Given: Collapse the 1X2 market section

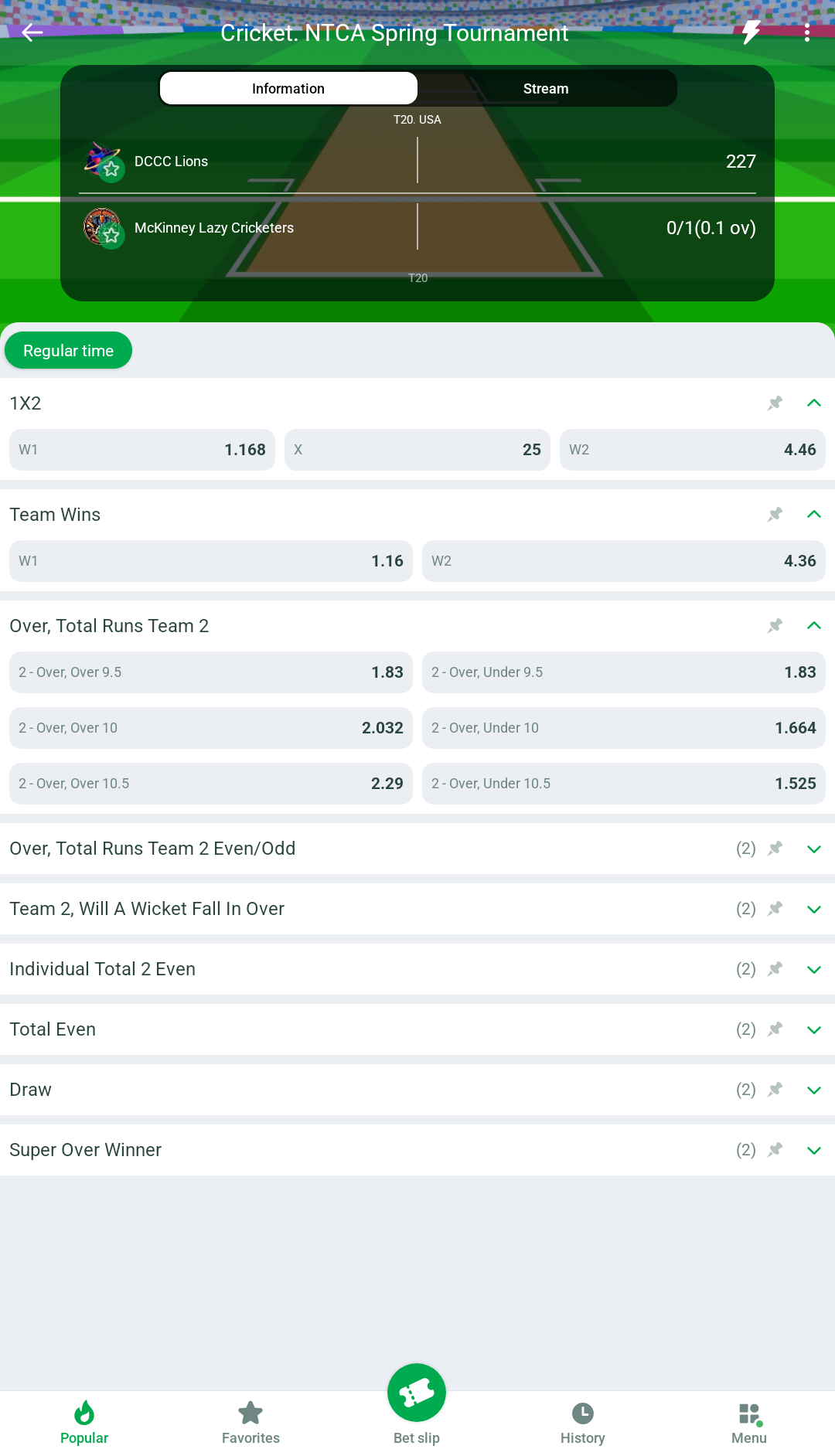Looking at the screenshot, I should tap(813, 403).
